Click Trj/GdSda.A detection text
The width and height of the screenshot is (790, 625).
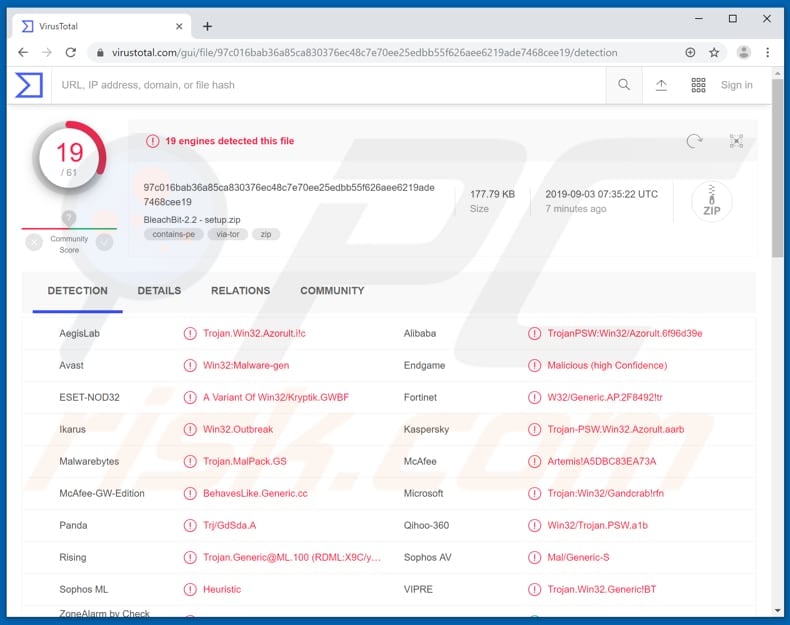(x=229, y=525)
